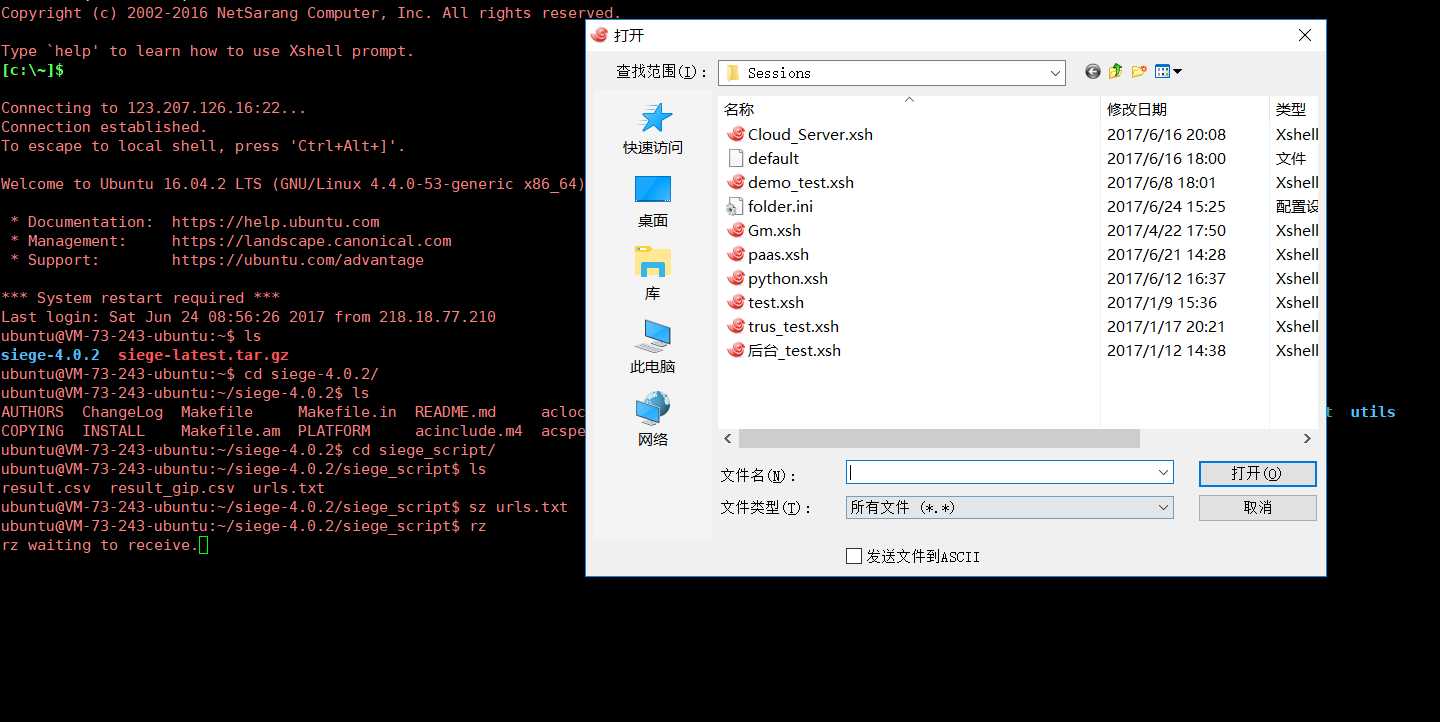Screen dimensions: 1440x722
Task: Go to Desktop in the places sidebar
Action: [653, 202]
